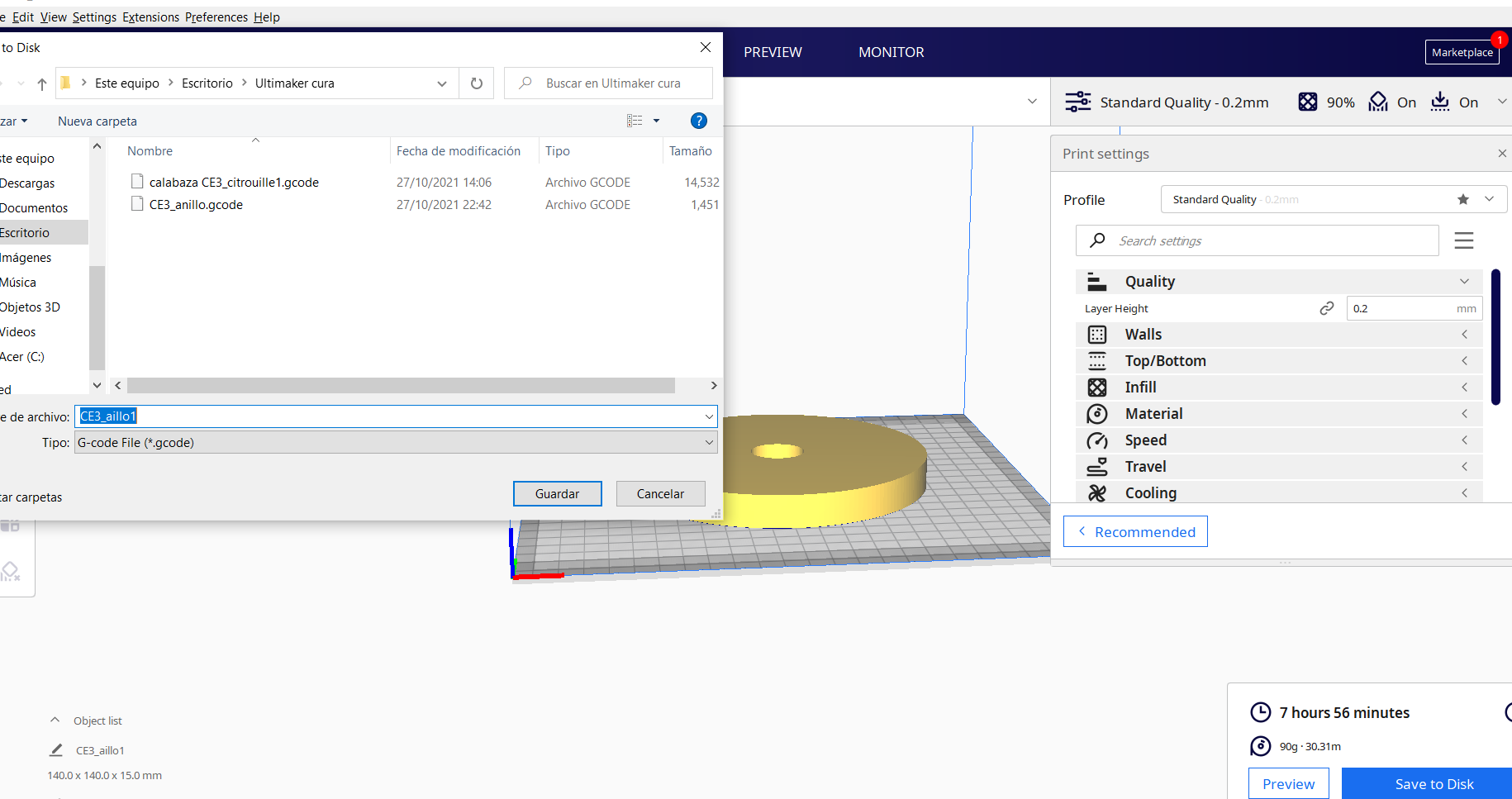Open the View menu
1512x799 pixels.
pos(54,17)
